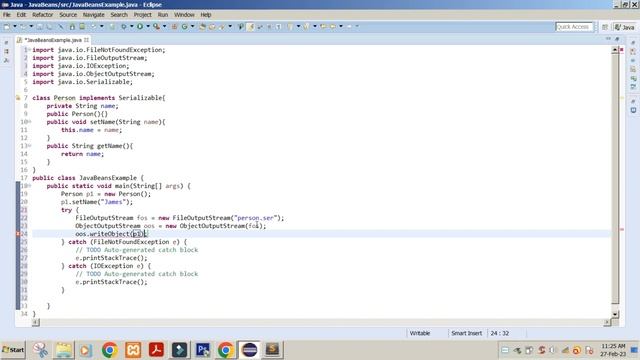Collapse the main method fold at line 18
The width and height of the screenshot is (640, 360).
(29, 186)
